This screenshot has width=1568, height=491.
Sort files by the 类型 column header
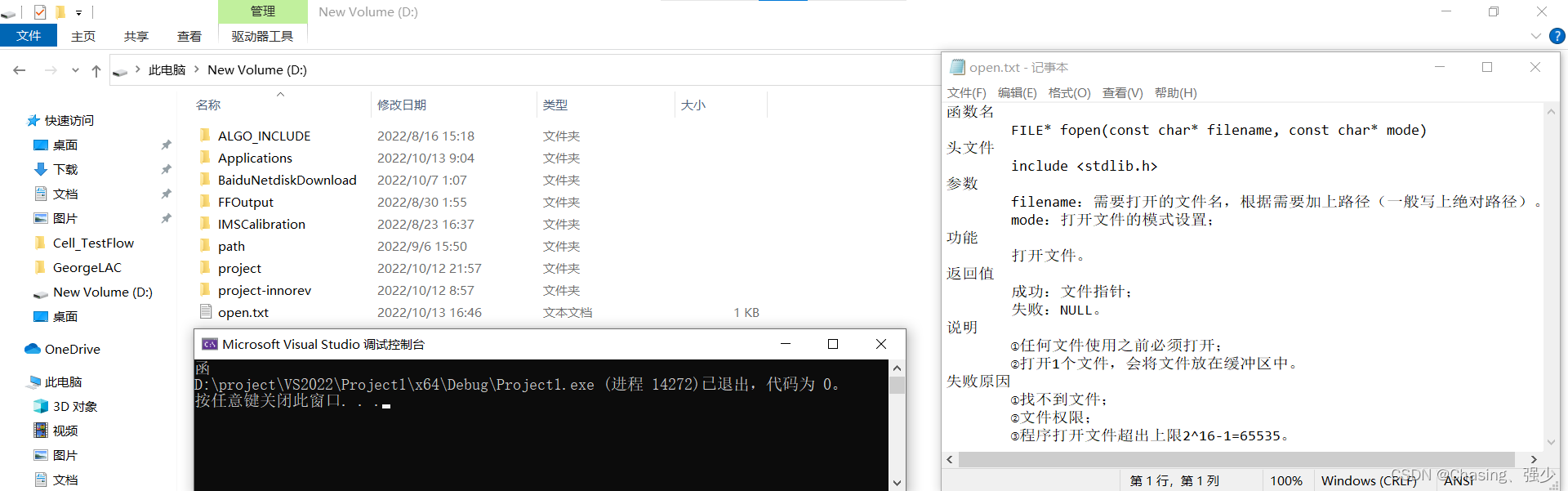555,105
